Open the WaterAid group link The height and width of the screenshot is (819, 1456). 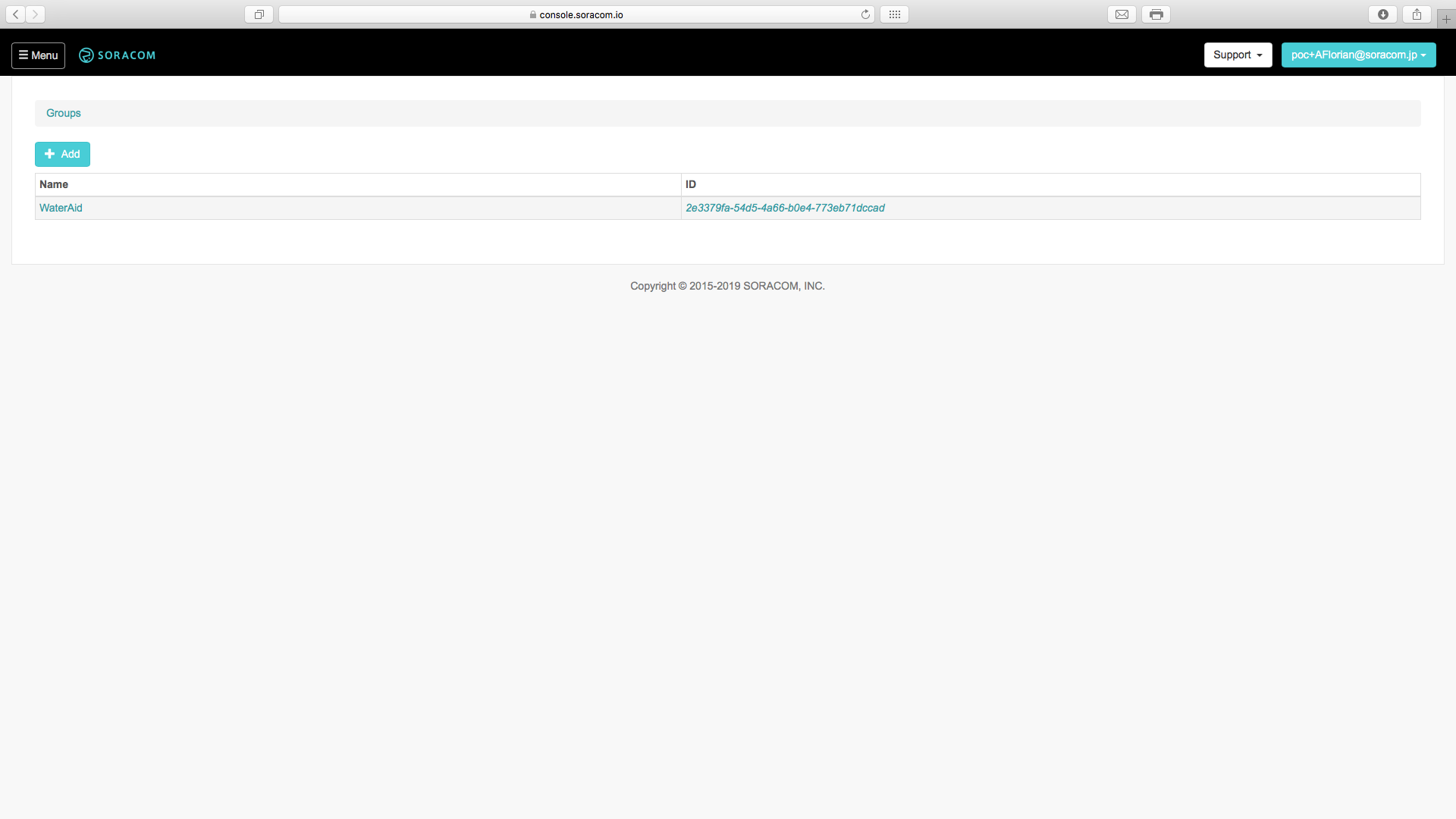tap(61, 208)
